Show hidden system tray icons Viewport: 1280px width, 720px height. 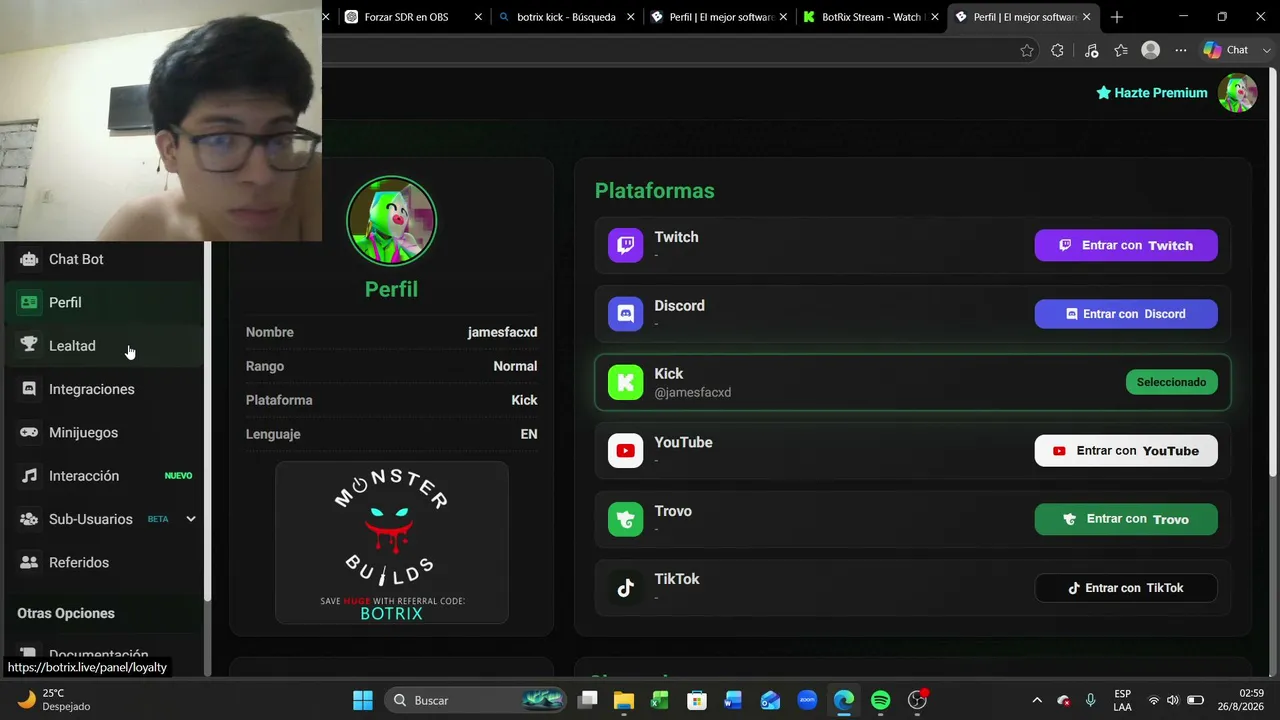pos(1037,700)
